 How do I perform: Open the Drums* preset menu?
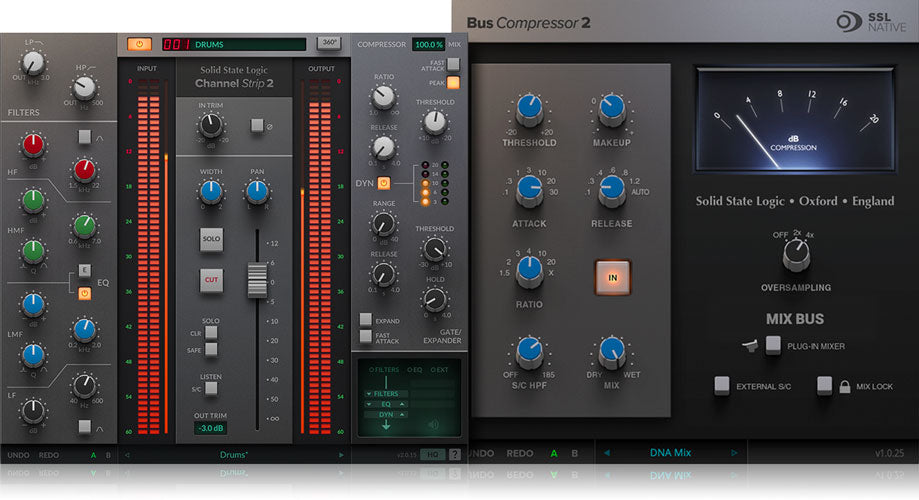[x=234, y=455]
